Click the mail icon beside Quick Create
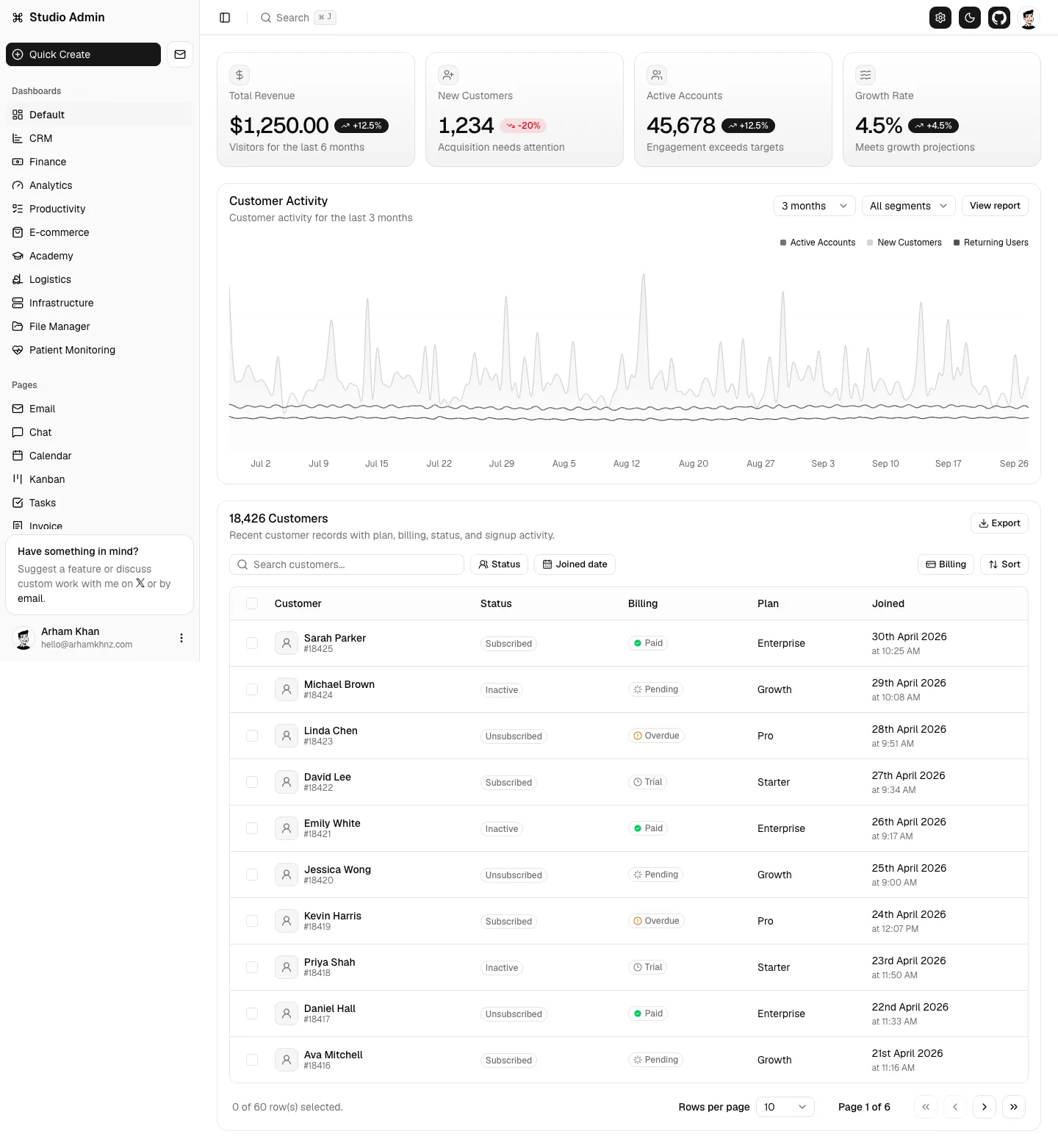The width and height of the screenshot is (1058, 1148). point(180,54)
